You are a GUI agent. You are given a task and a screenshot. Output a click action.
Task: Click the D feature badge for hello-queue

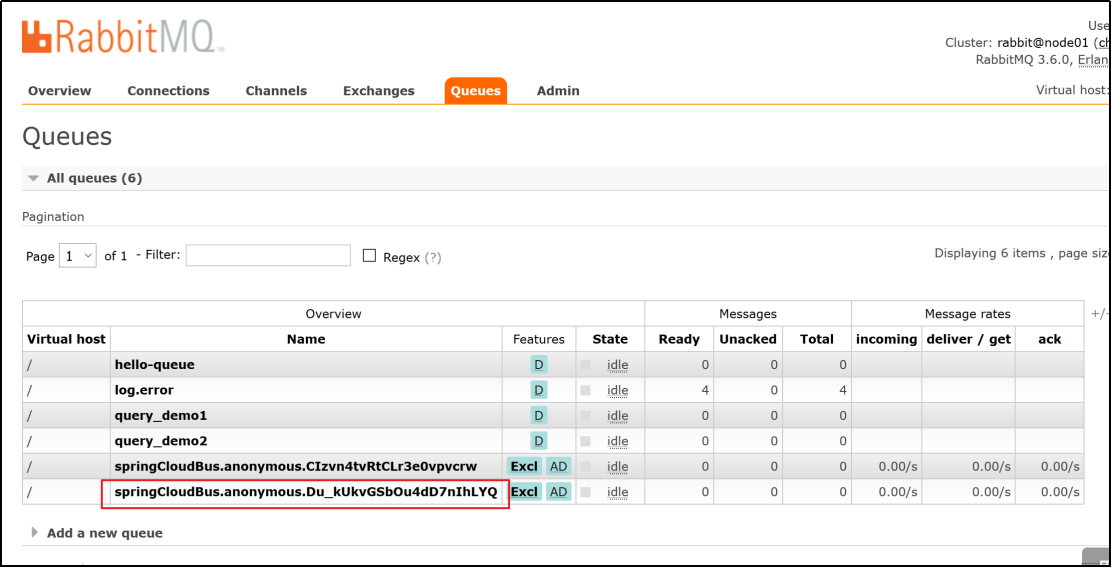pos(538,365)
